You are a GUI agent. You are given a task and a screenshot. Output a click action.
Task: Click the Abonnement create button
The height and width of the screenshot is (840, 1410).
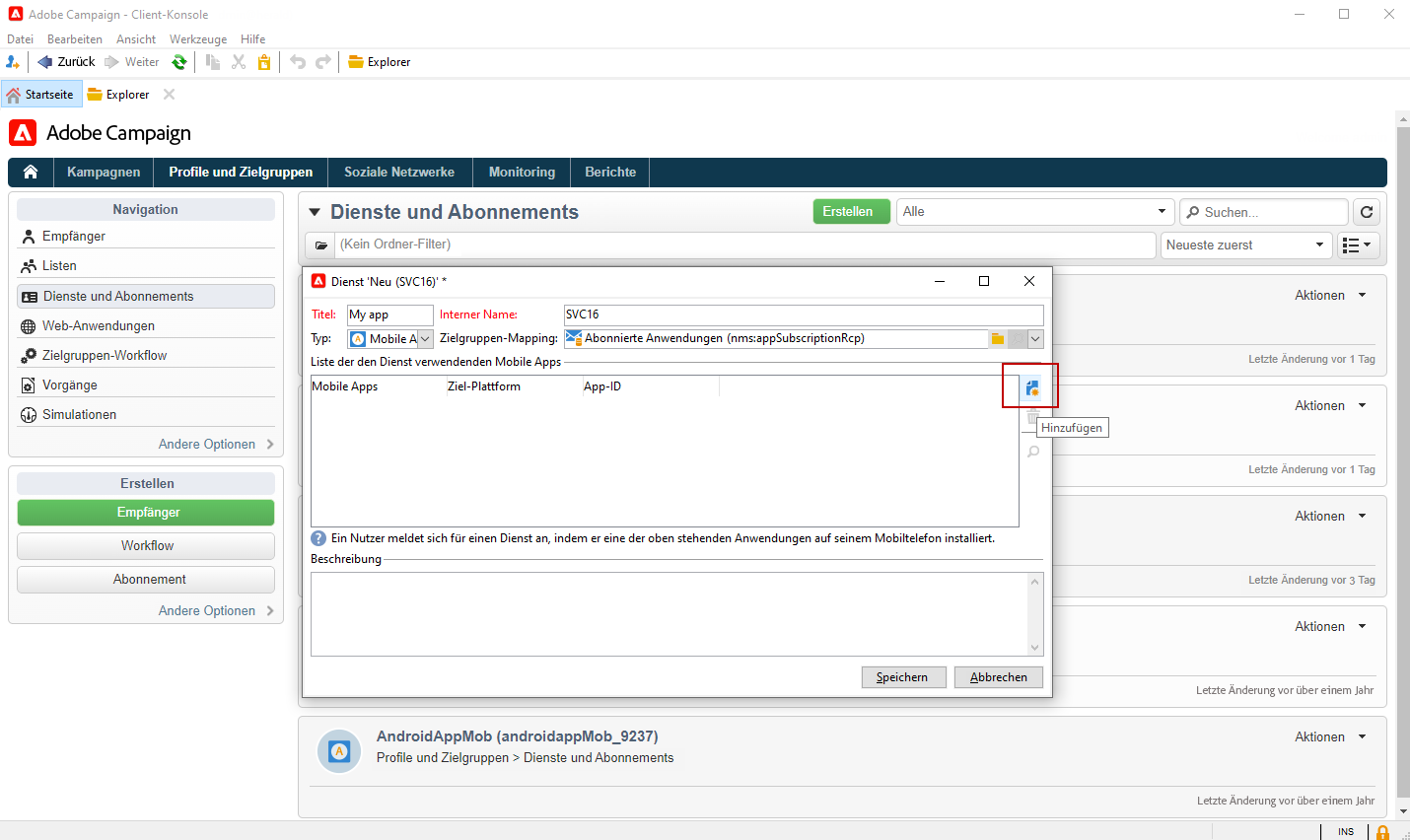(x=146, y=580)
